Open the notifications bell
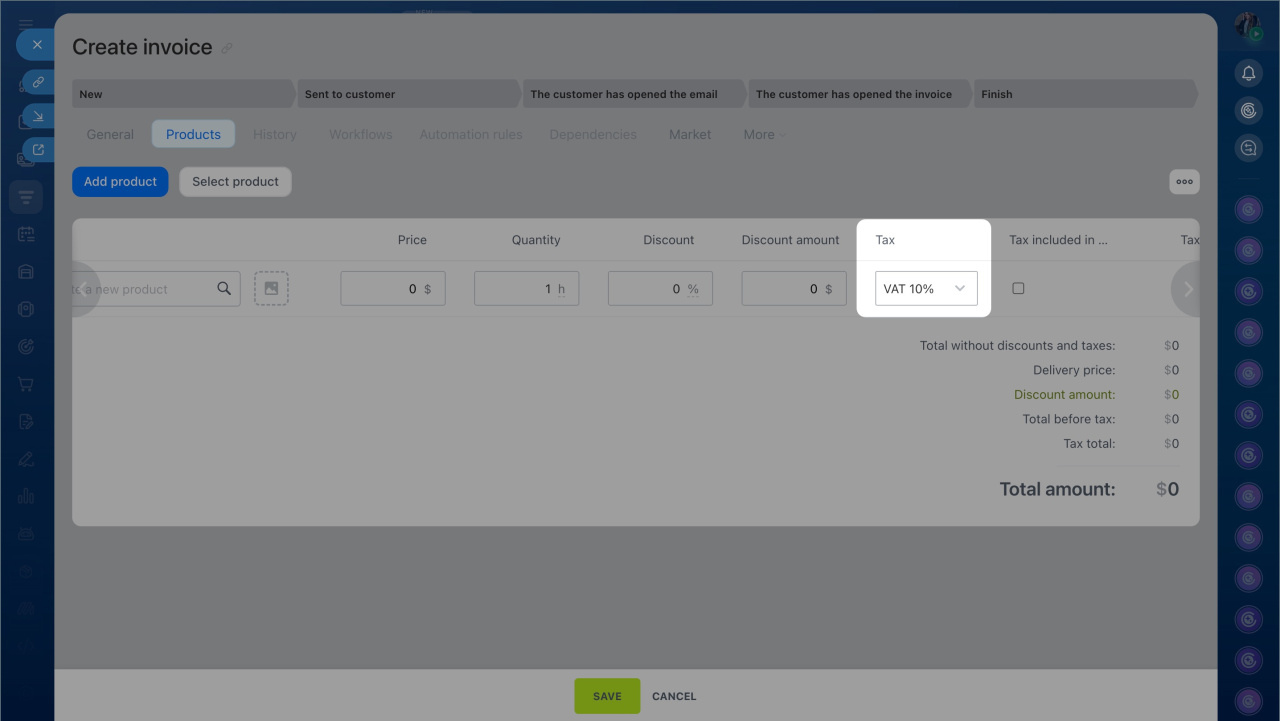Screen dimensions: 1280x721 tap(1248, 74)
